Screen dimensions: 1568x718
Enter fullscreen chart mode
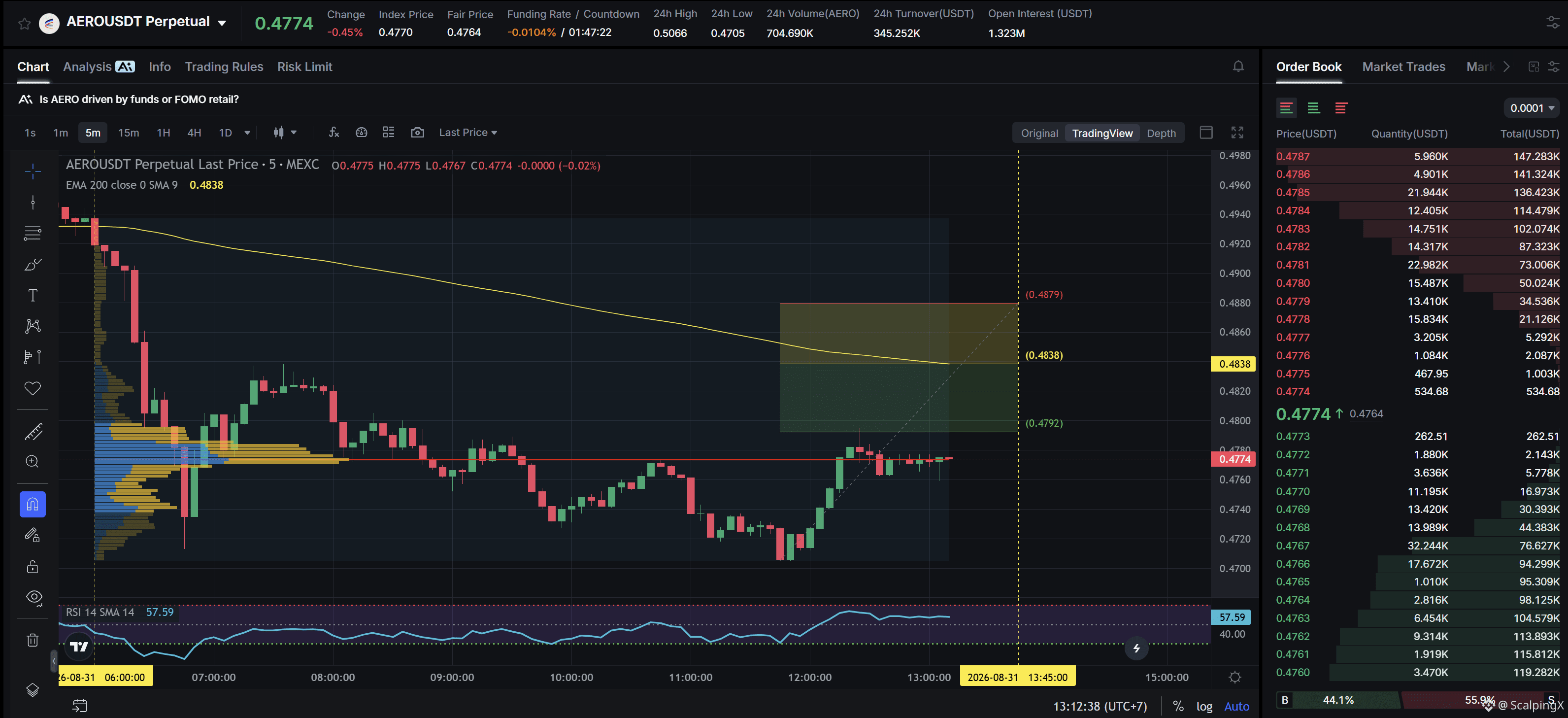coord(1237,132)
